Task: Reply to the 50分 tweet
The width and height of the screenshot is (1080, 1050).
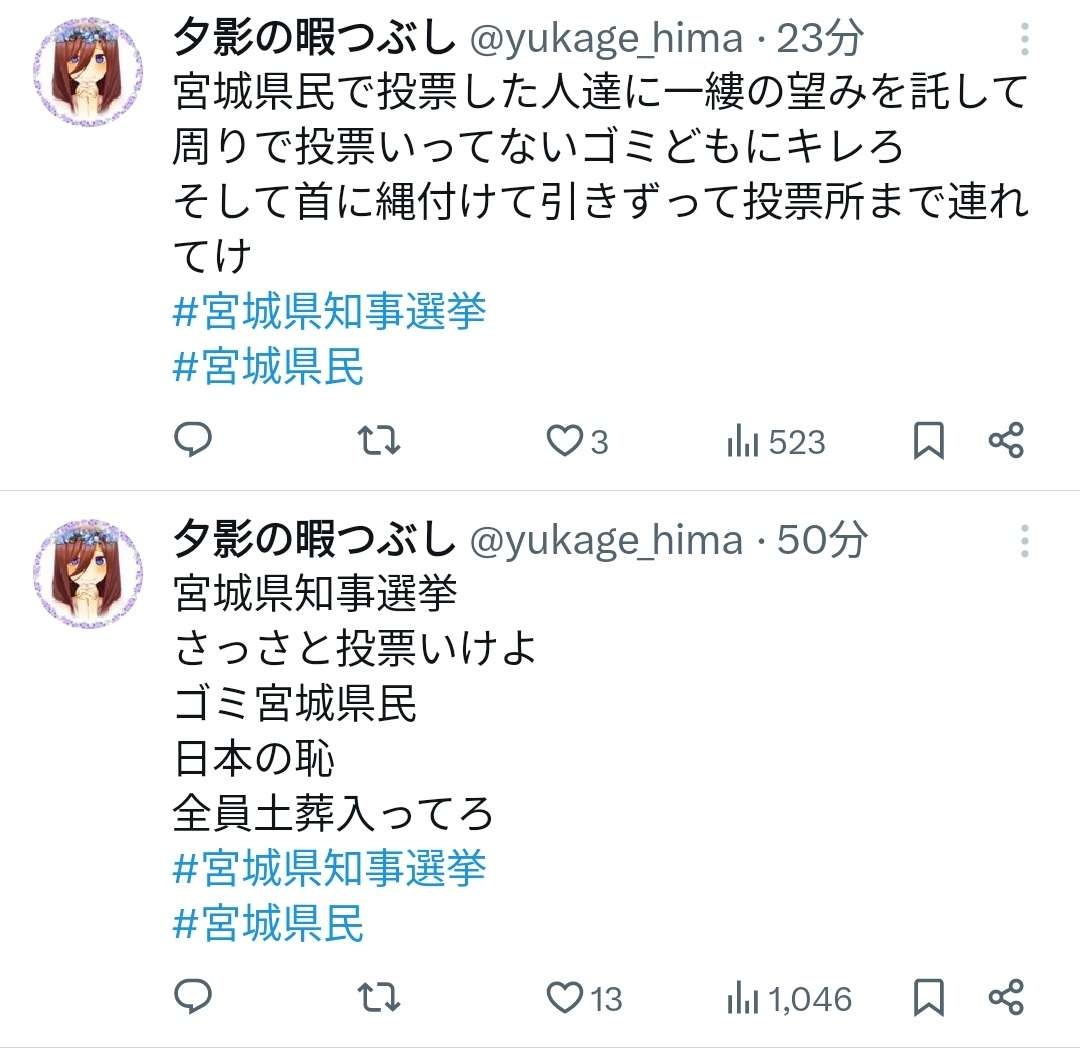Action: tap(192, 997)
